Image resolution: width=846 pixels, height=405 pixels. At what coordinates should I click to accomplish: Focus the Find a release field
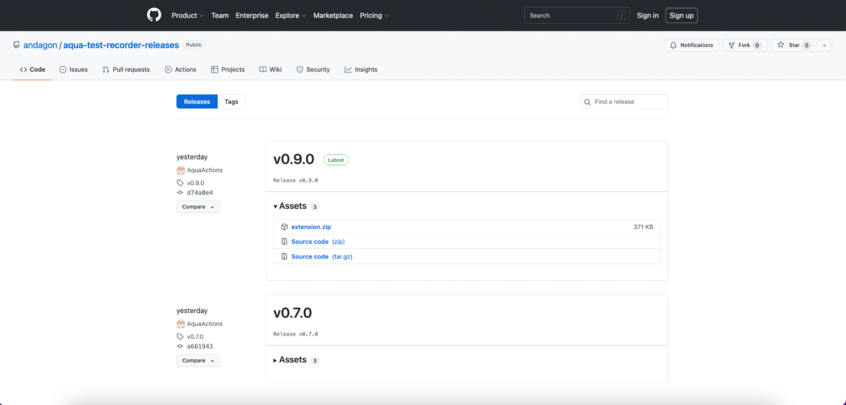coord(629,102)
